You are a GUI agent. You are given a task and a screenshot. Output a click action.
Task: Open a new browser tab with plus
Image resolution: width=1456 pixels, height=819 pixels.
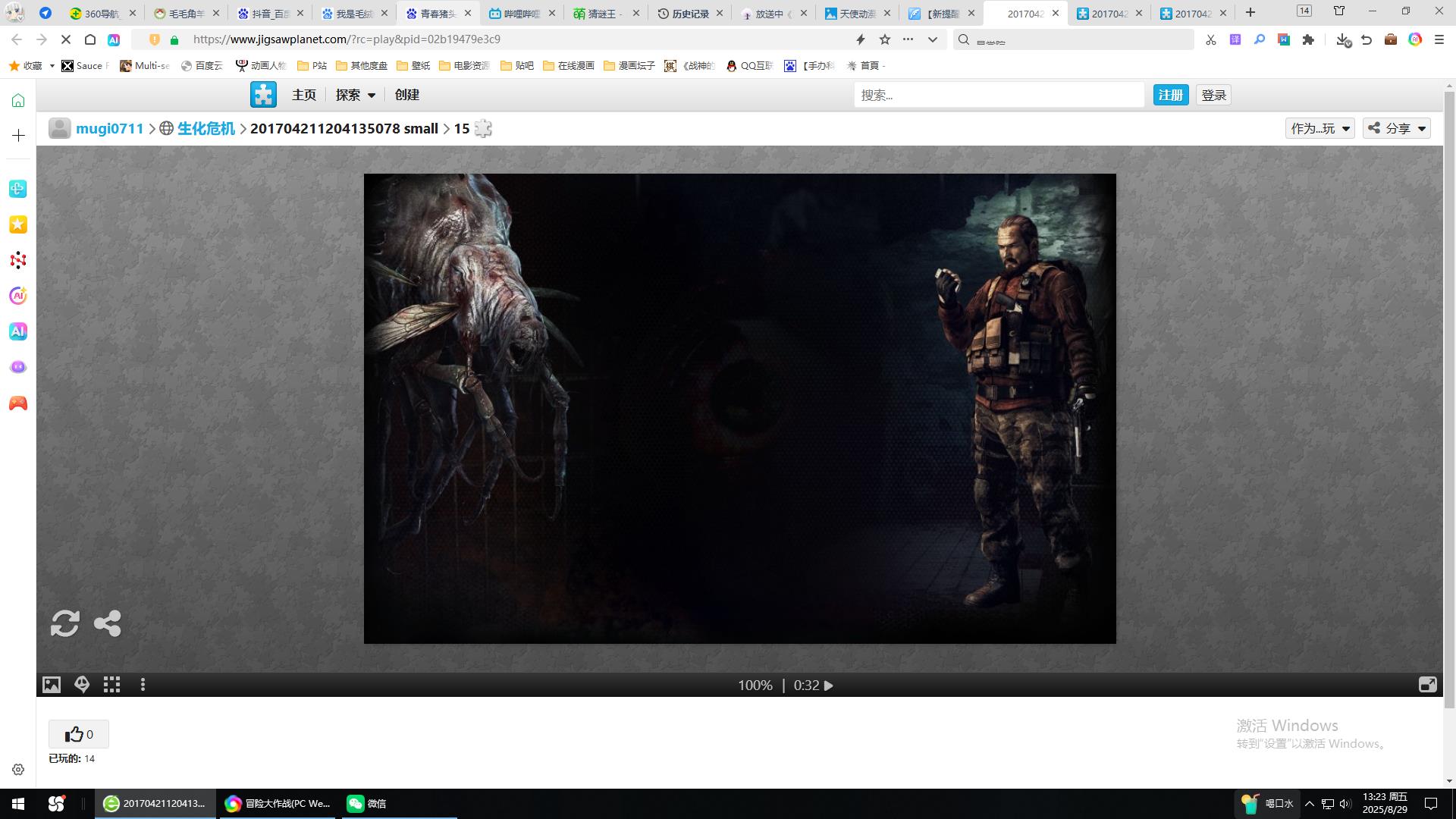pyautogui.click(x=1250, y=12)
